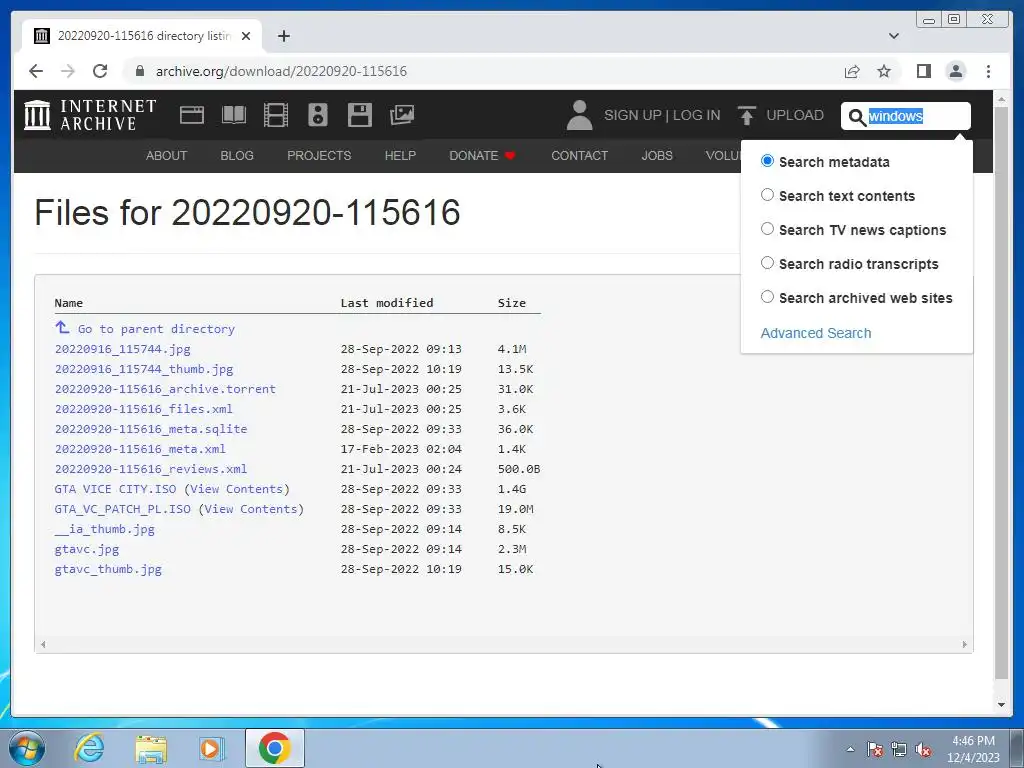Share this page icon in address bar
This screenshot has width=1024, height=768.
(x=852, y=71)
